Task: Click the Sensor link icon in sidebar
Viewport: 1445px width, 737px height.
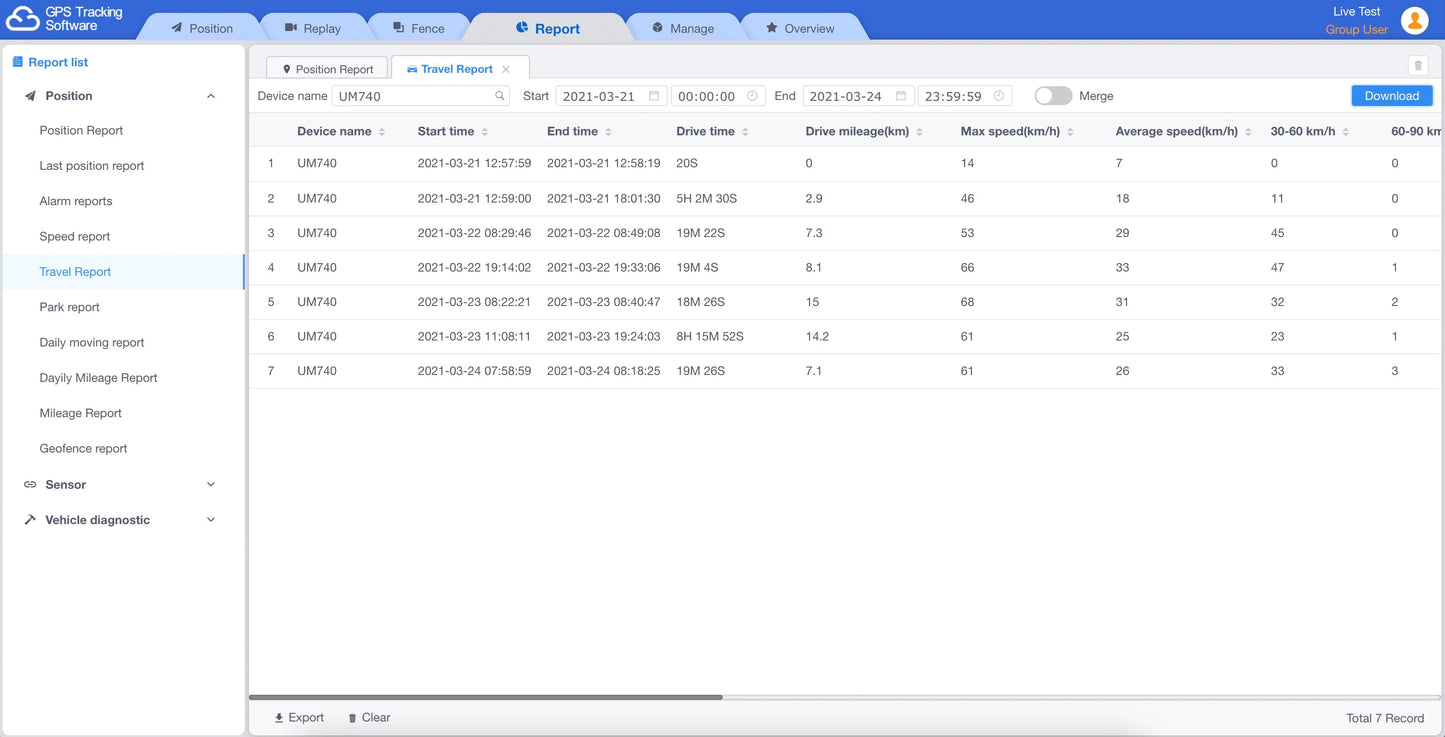Action: (x=29, y=484)
